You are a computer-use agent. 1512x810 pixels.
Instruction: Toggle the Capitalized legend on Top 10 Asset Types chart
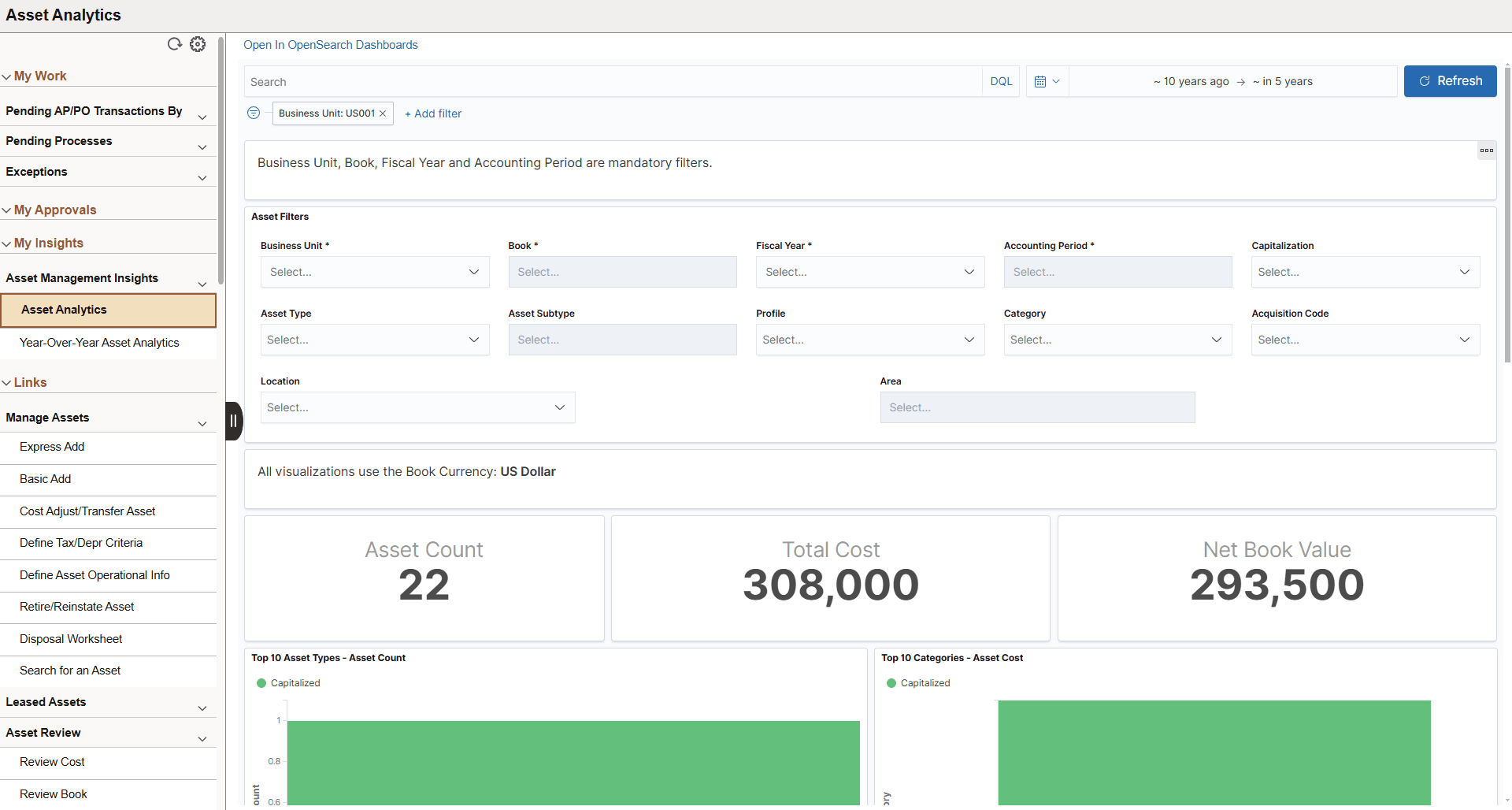(288, 682)
